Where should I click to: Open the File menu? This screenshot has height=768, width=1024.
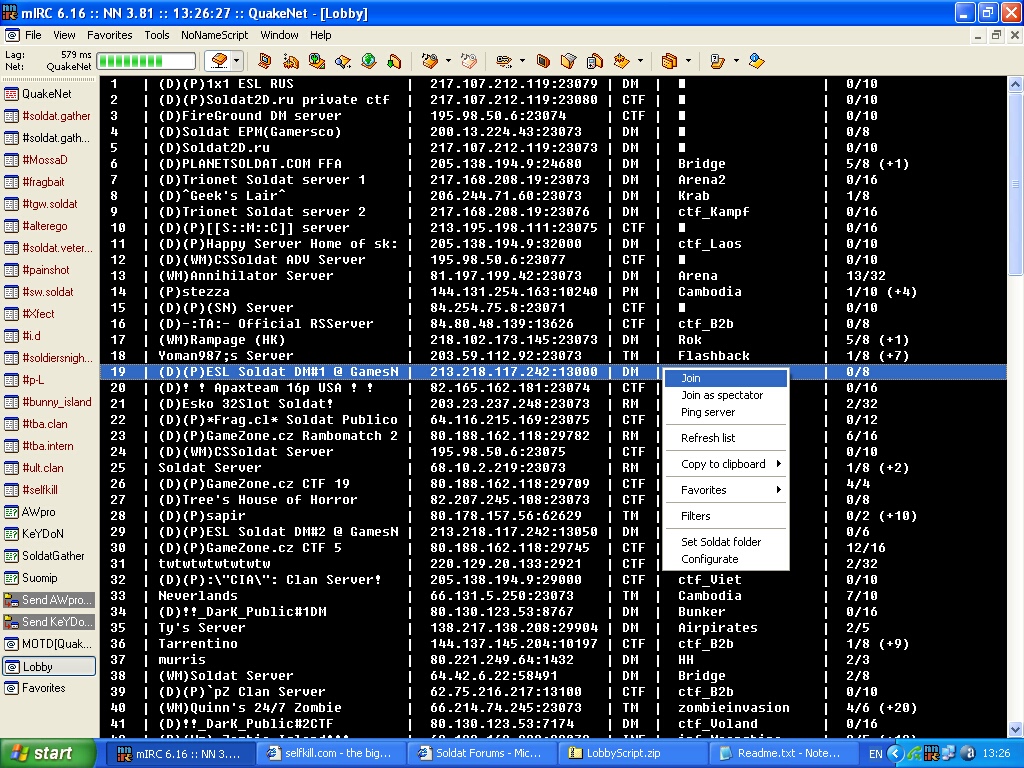pos(33,35)
